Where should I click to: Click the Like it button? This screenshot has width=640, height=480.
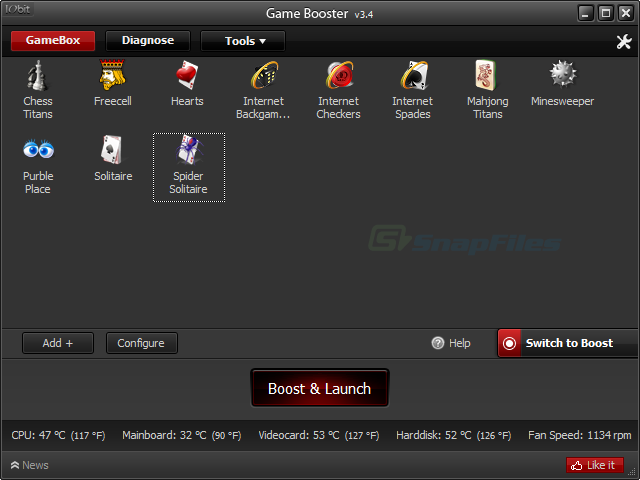click(x=595, y=465)
